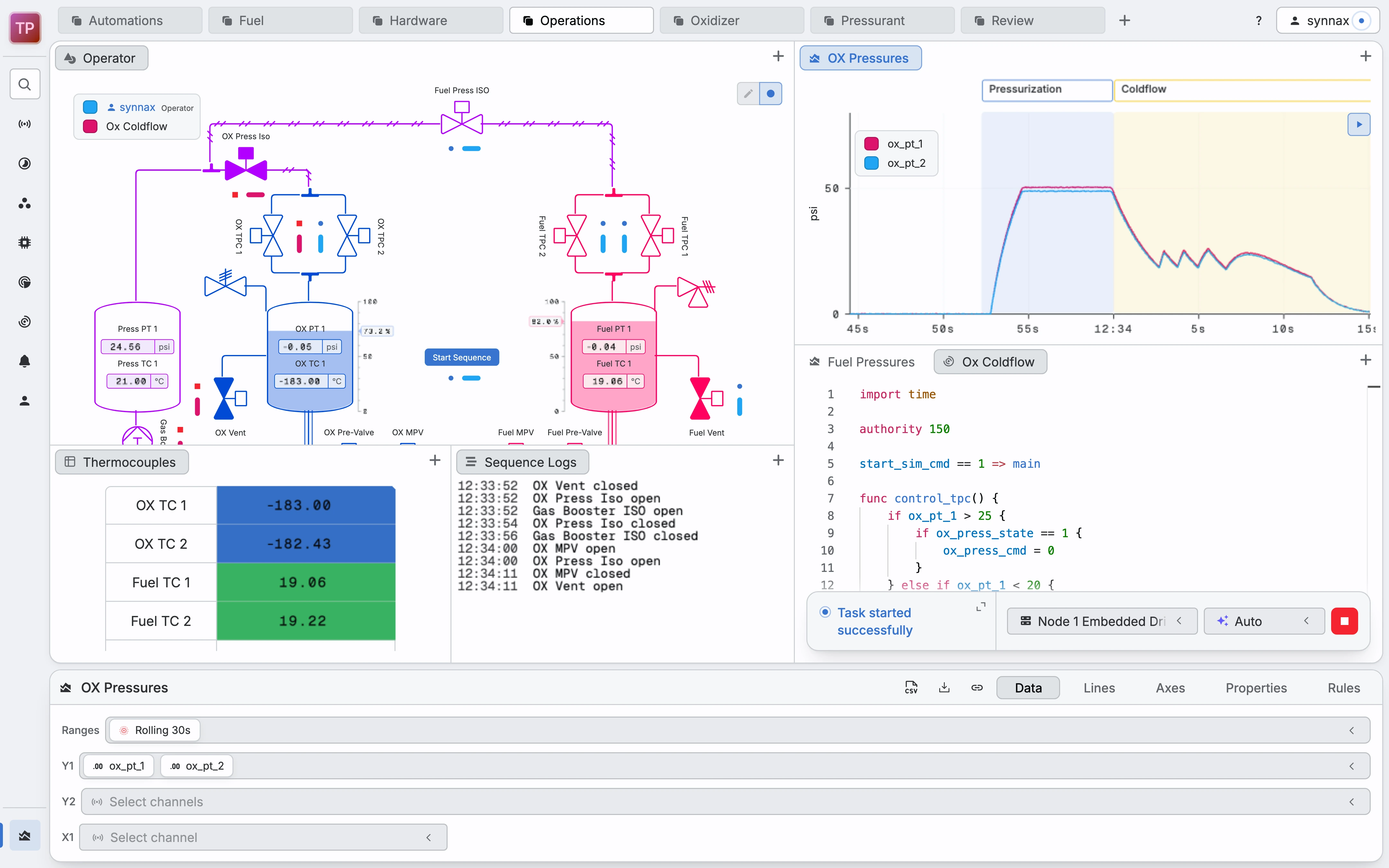Viewport: 1389px width, 868px height.
Task: Open the Node 1 Embedded Driver dropdown
Action: pyautogui.click(x=1102, y=621)
